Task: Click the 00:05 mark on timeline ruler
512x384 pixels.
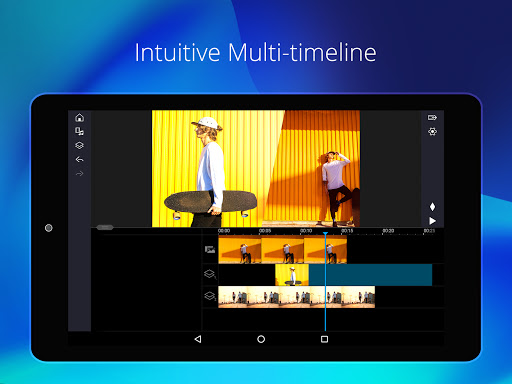Action: [265, 231]
